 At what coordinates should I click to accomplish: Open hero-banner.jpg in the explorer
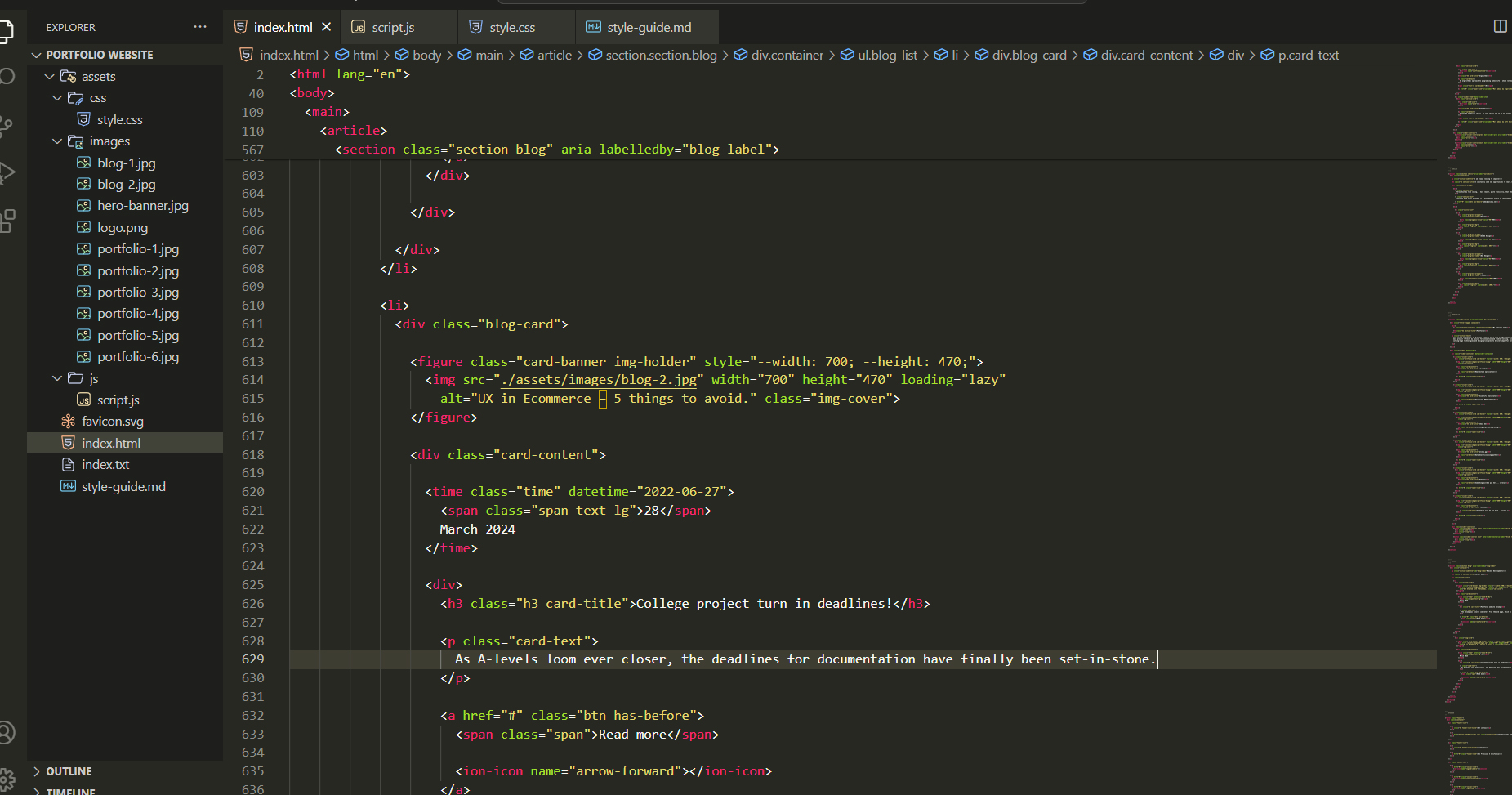(125, 206)
